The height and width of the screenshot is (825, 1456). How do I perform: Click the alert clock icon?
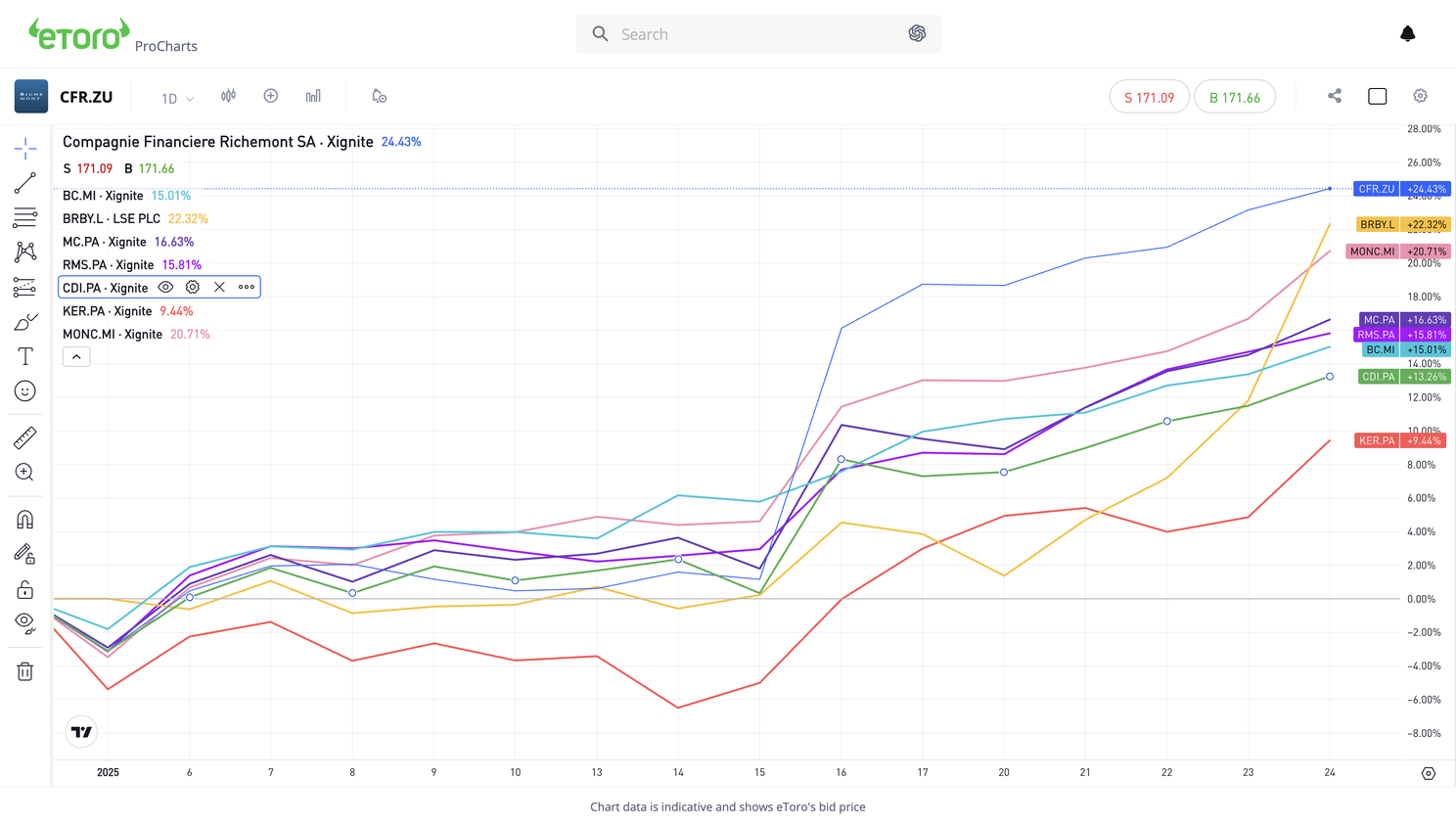379,96
